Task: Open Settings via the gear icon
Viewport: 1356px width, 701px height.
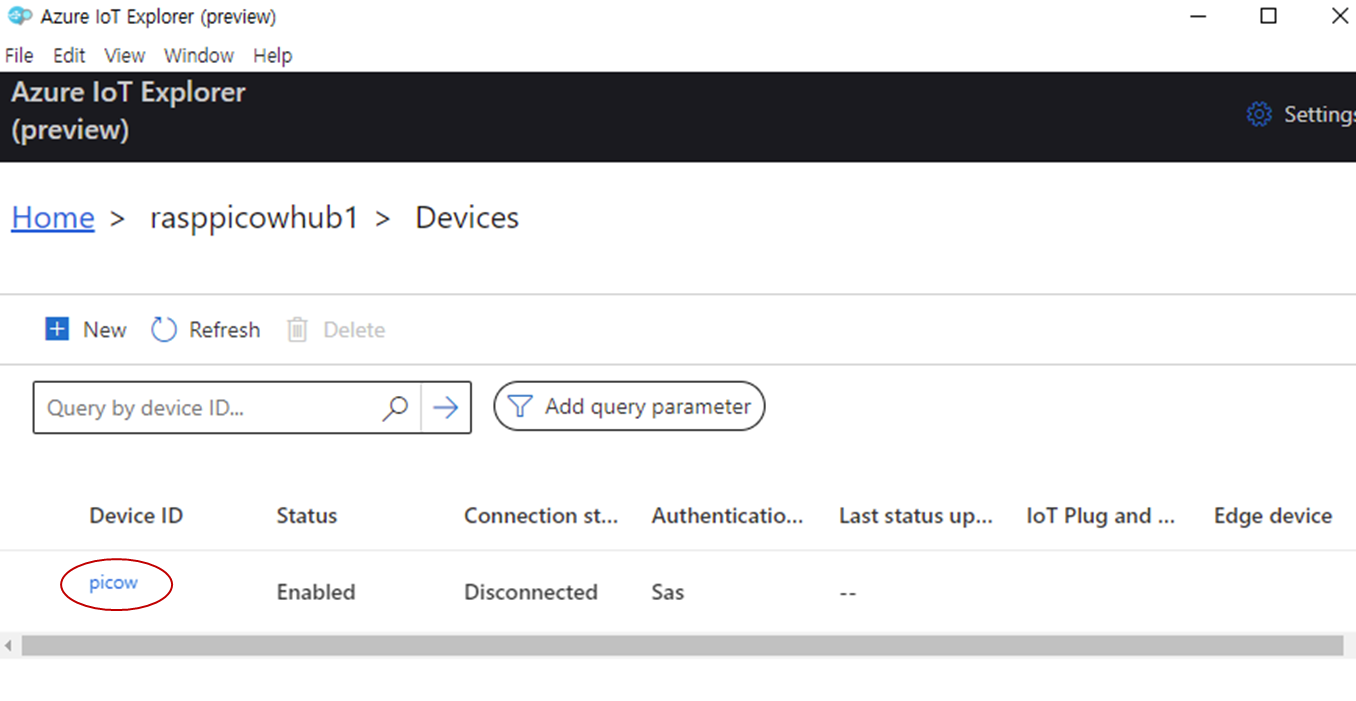Action: pyautogui.click(x=1259, y=114)
